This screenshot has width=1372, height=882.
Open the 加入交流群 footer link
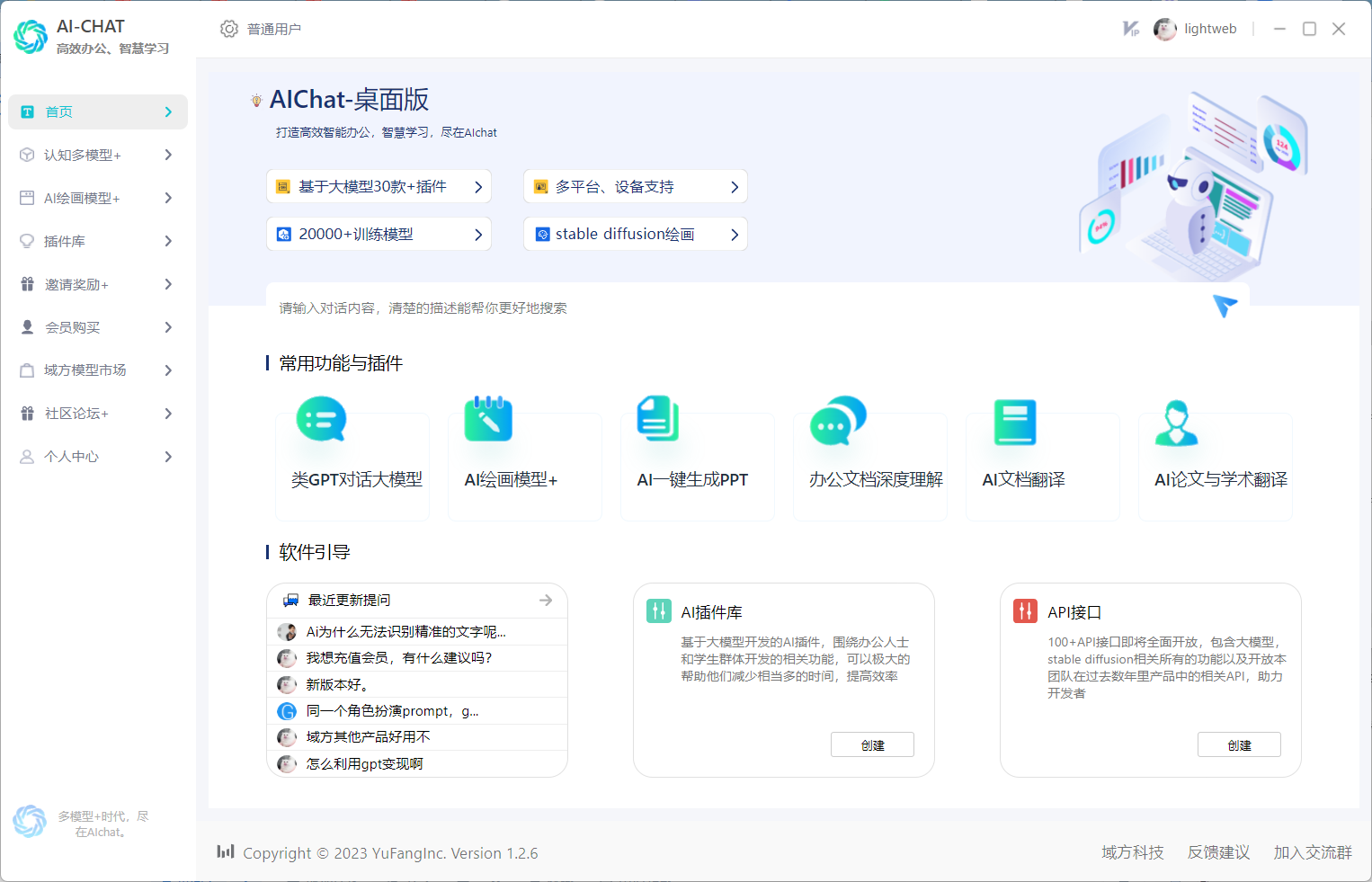(x=1313, y=852)
